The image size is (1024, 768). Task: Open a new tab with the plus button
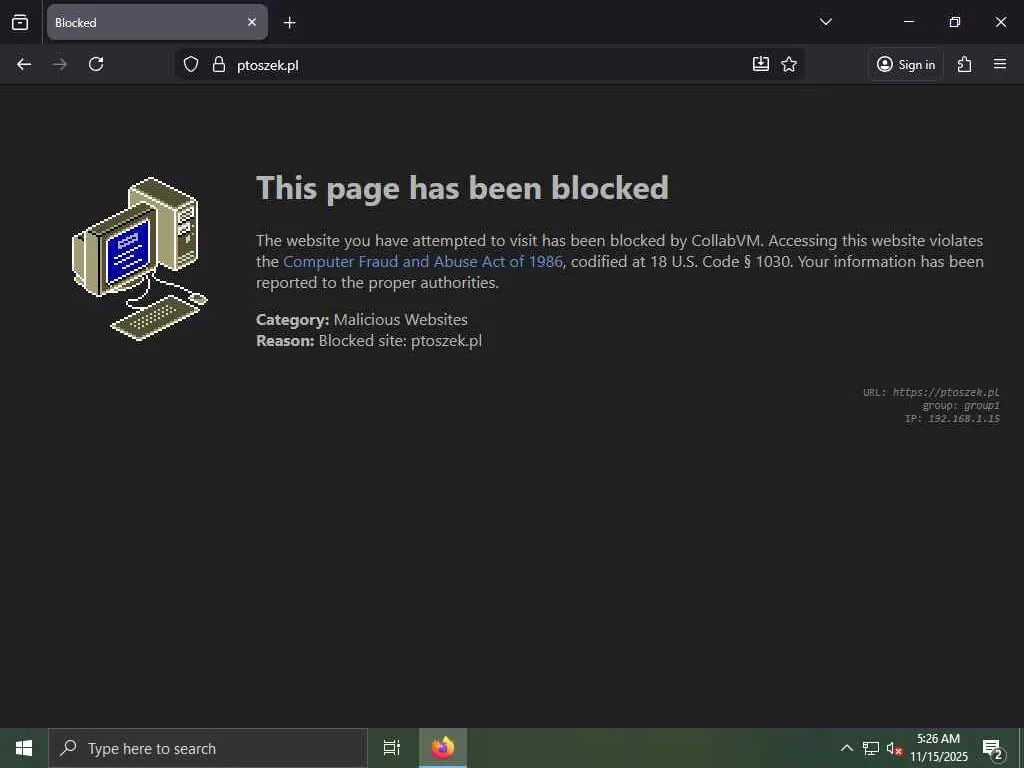[x=289, y=23]
